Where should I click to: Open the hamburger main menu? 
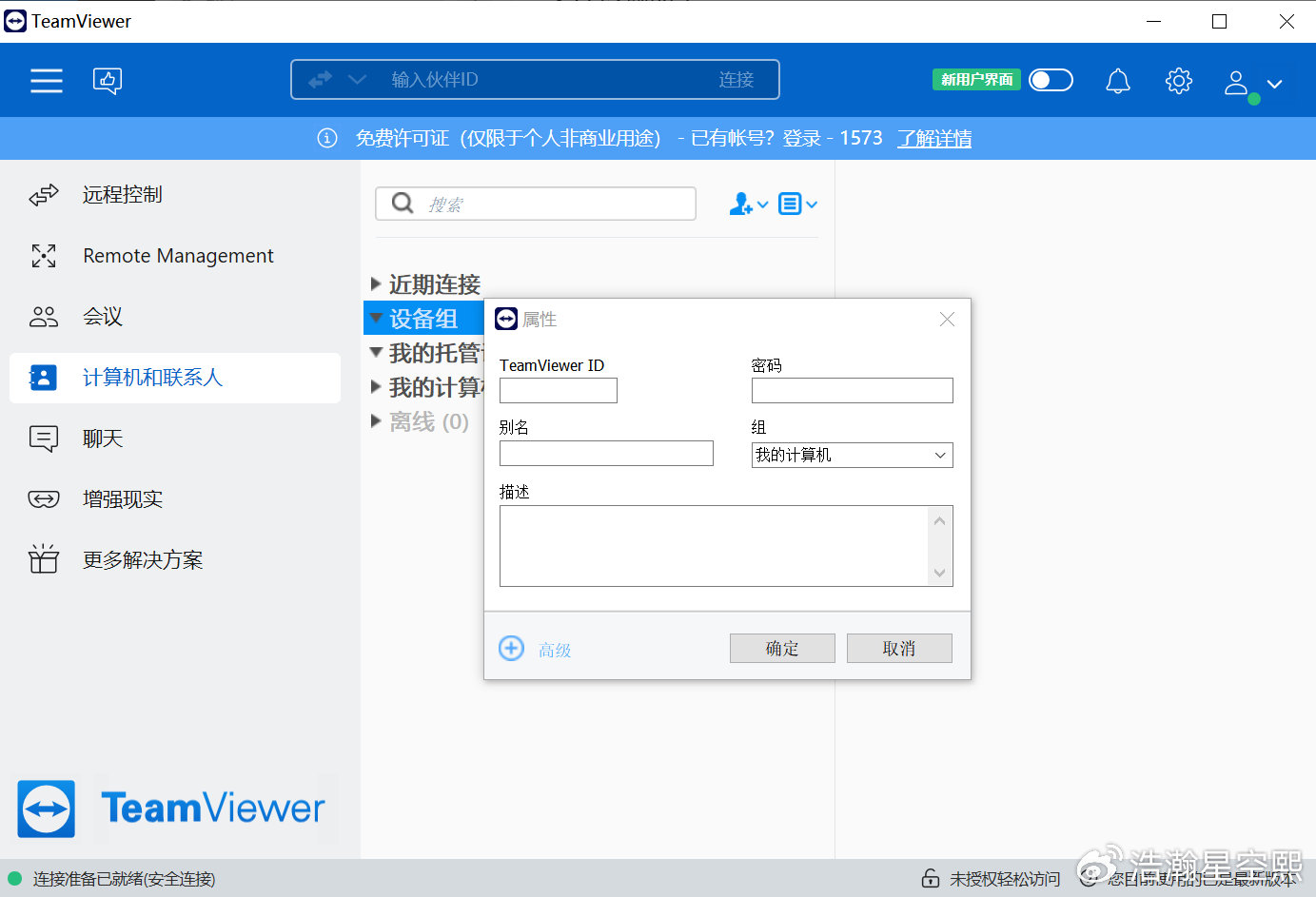[x=46, y=81]
